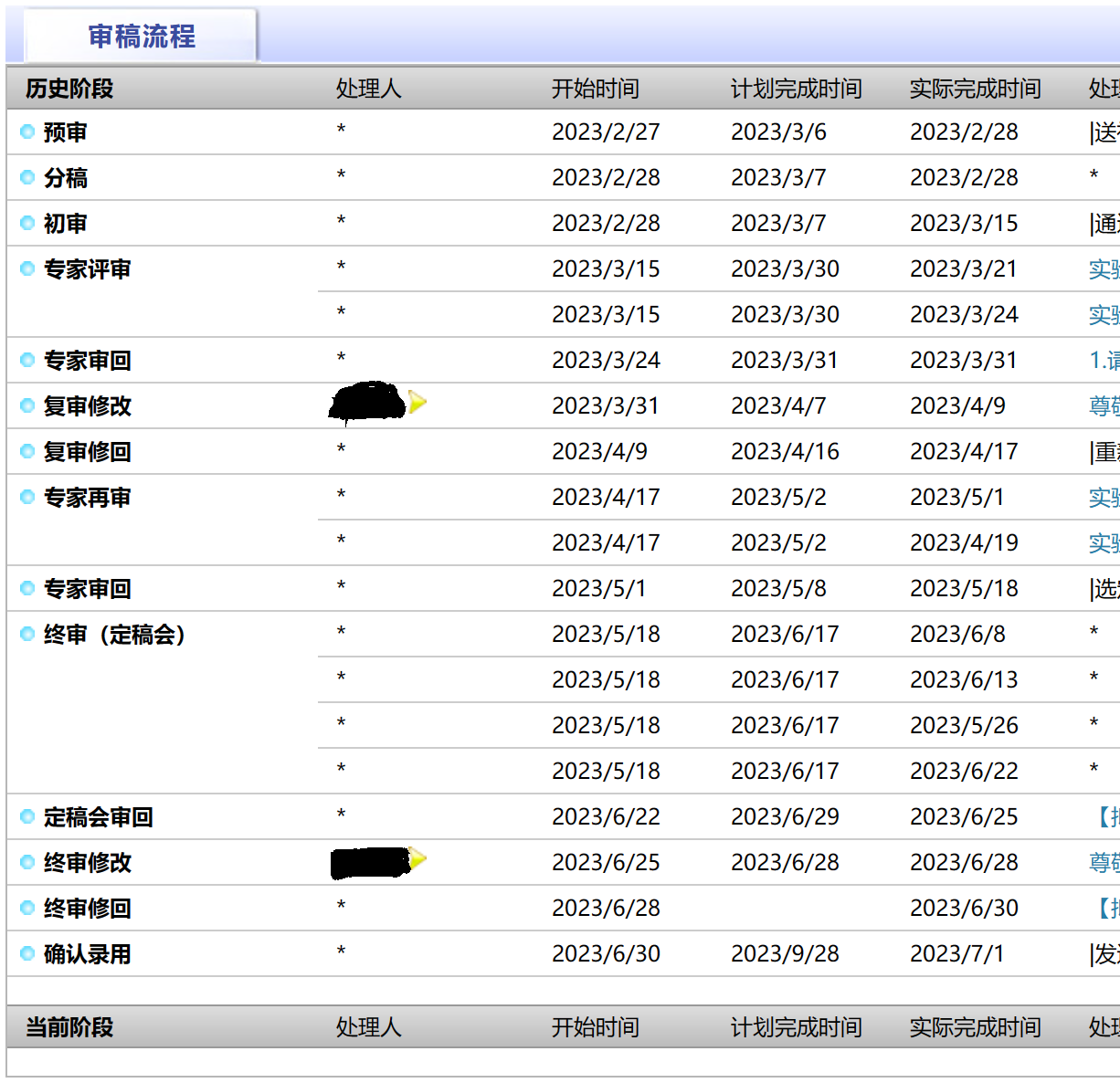Click the first 专家评审 reviewer comment link dated 2023/3/21
This screenshot has width=1120, height=1083.
click(x=1104, y=269)
